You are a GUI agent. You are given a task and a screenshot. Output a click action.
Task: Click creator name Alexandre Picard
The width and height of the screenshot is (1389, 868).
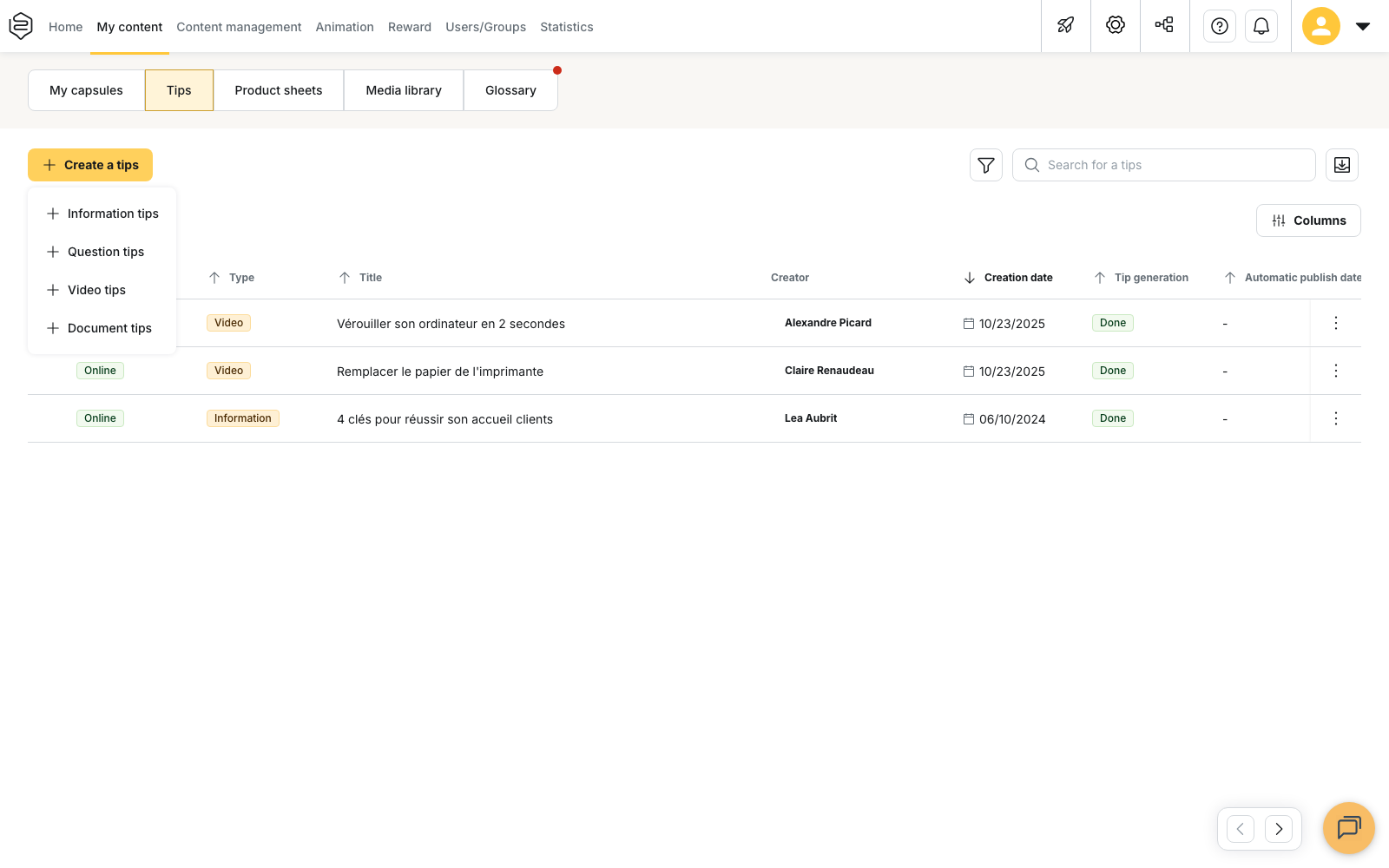828,323
